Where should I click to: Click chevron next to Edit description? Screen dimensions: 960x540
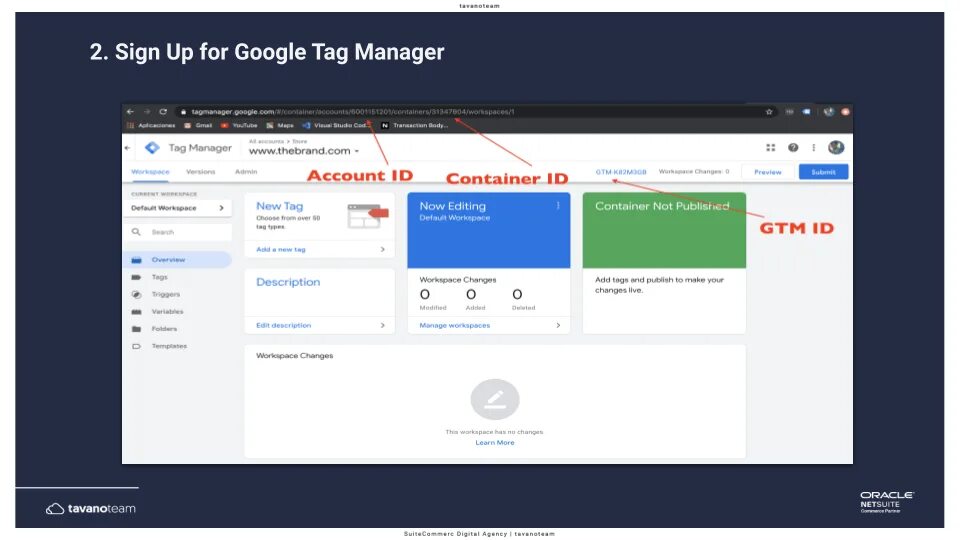[383, 325]
